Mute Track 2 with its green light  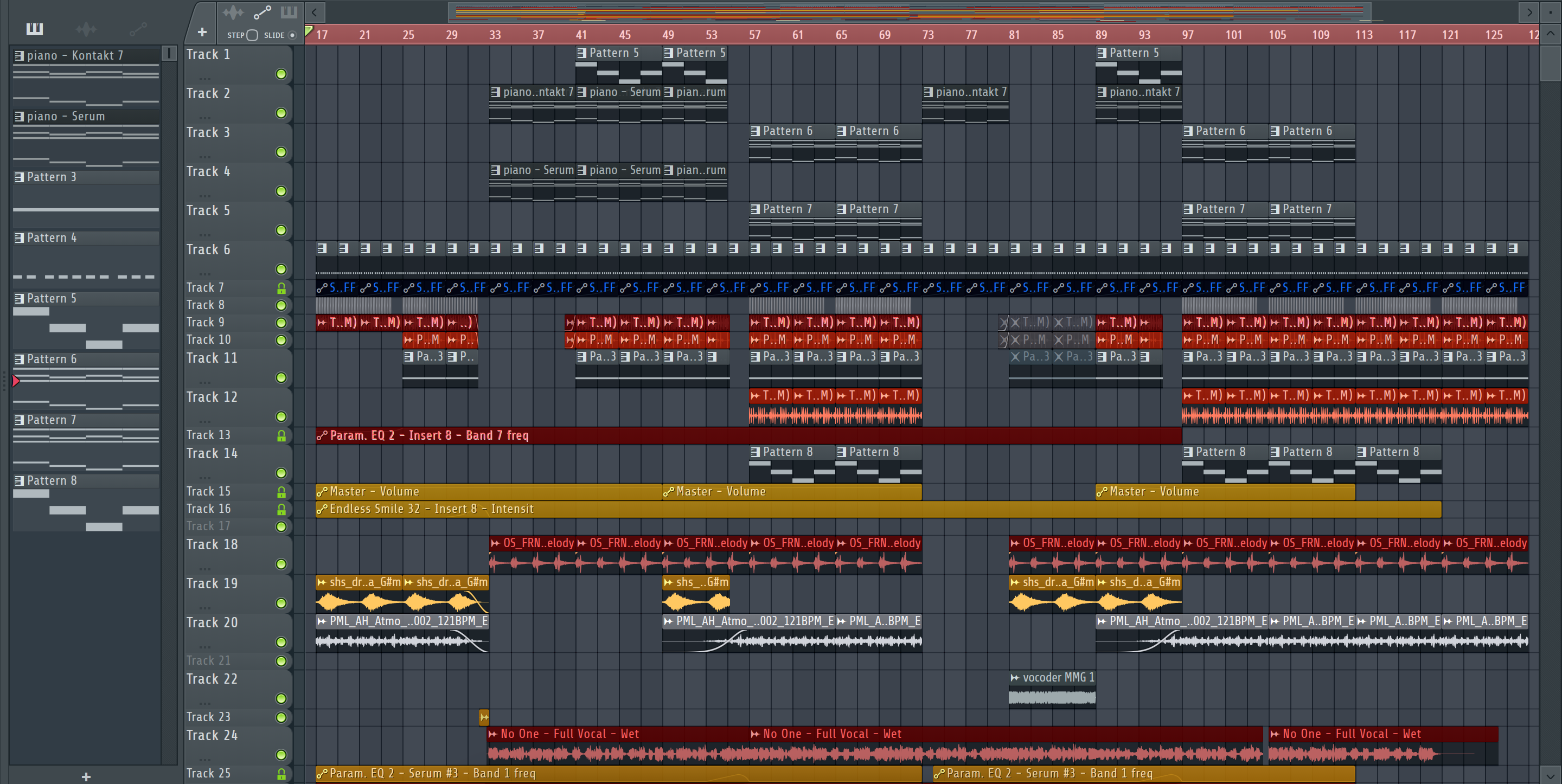281,113
